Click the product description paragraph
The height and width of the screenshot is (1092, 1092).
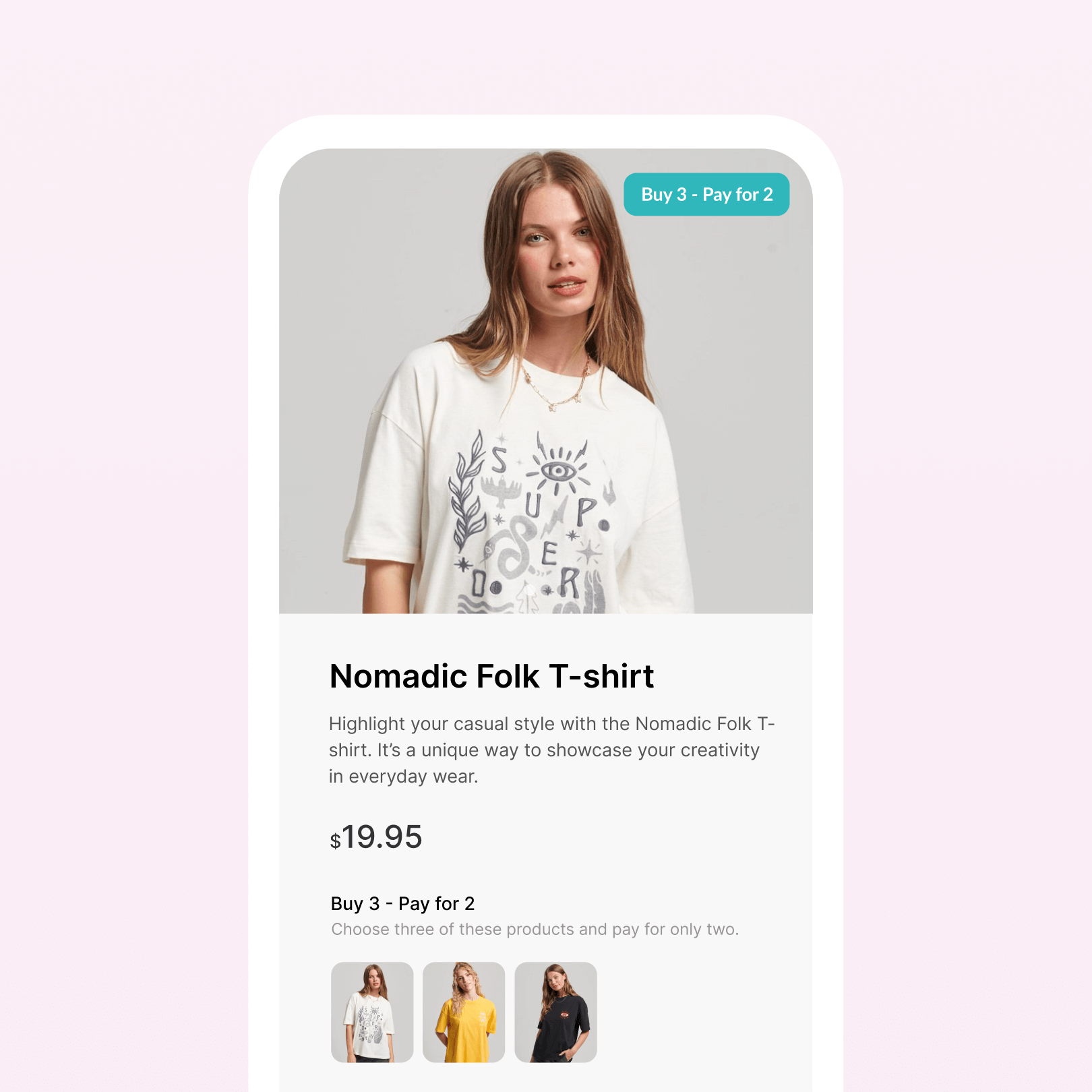551,750
